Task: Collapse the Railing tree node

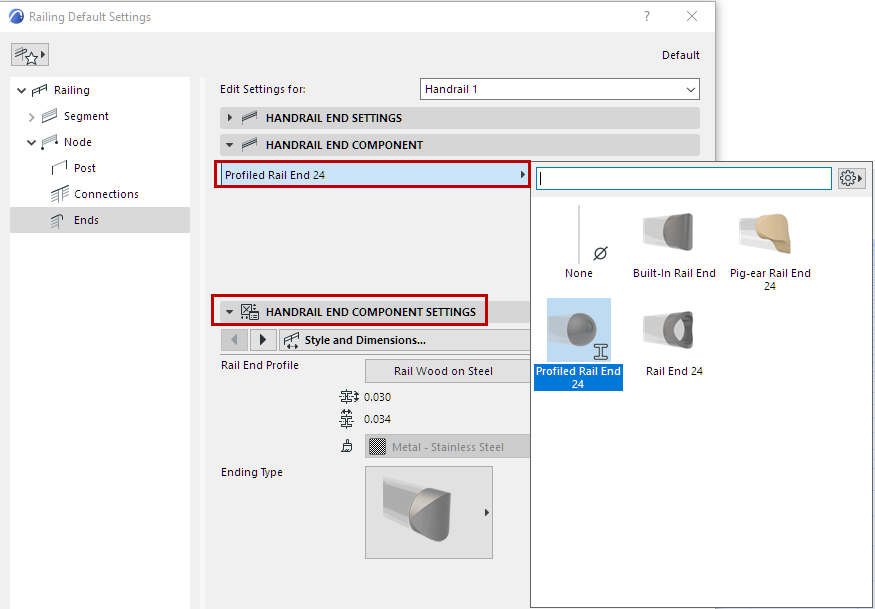Action: tap(21, 90)
